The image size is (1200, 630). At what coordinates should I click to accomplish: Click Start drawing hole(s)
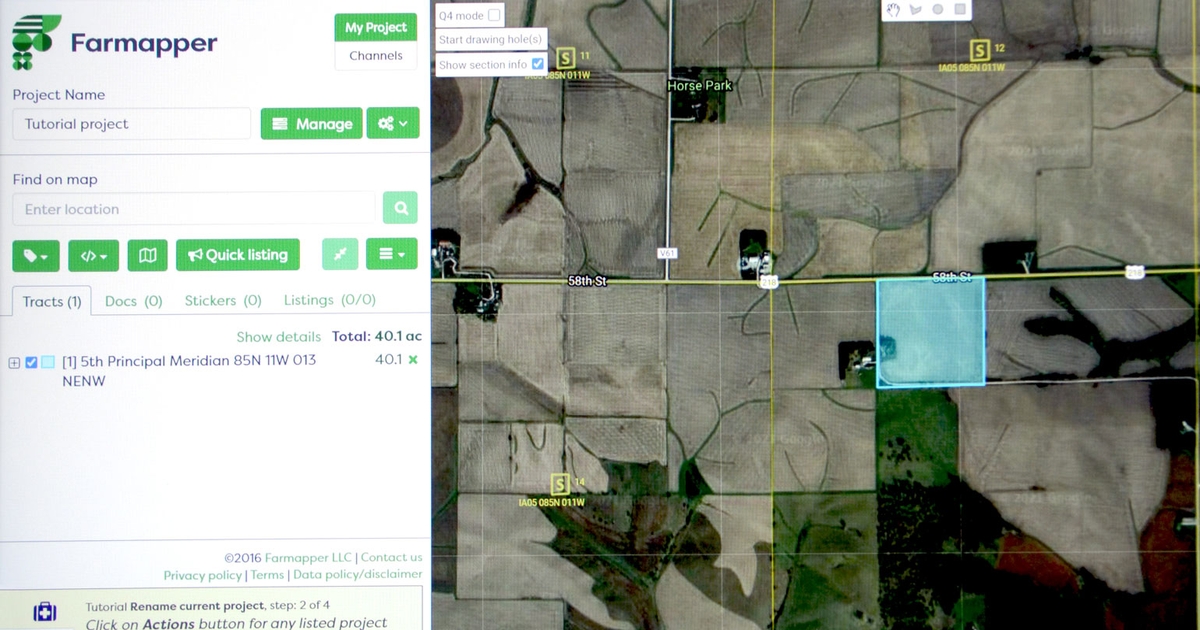coord(490,38)
